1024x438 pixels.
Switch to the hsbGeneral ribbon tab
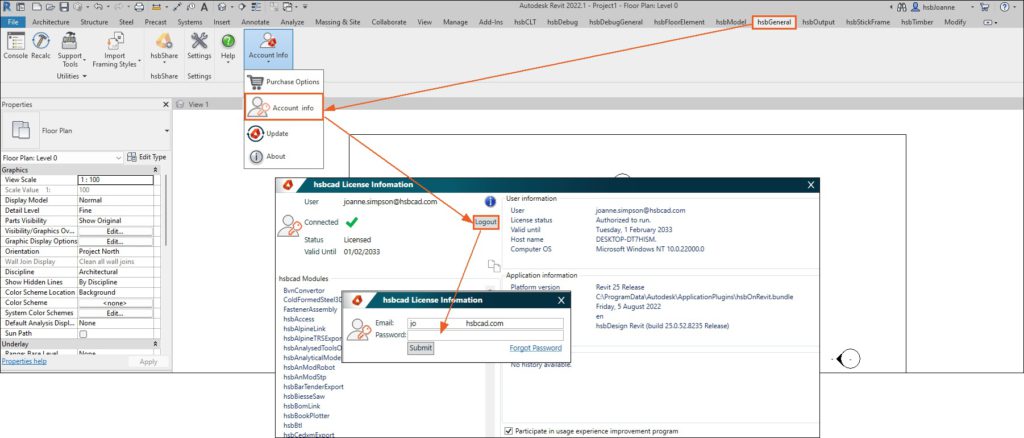[x=774, y=22]
